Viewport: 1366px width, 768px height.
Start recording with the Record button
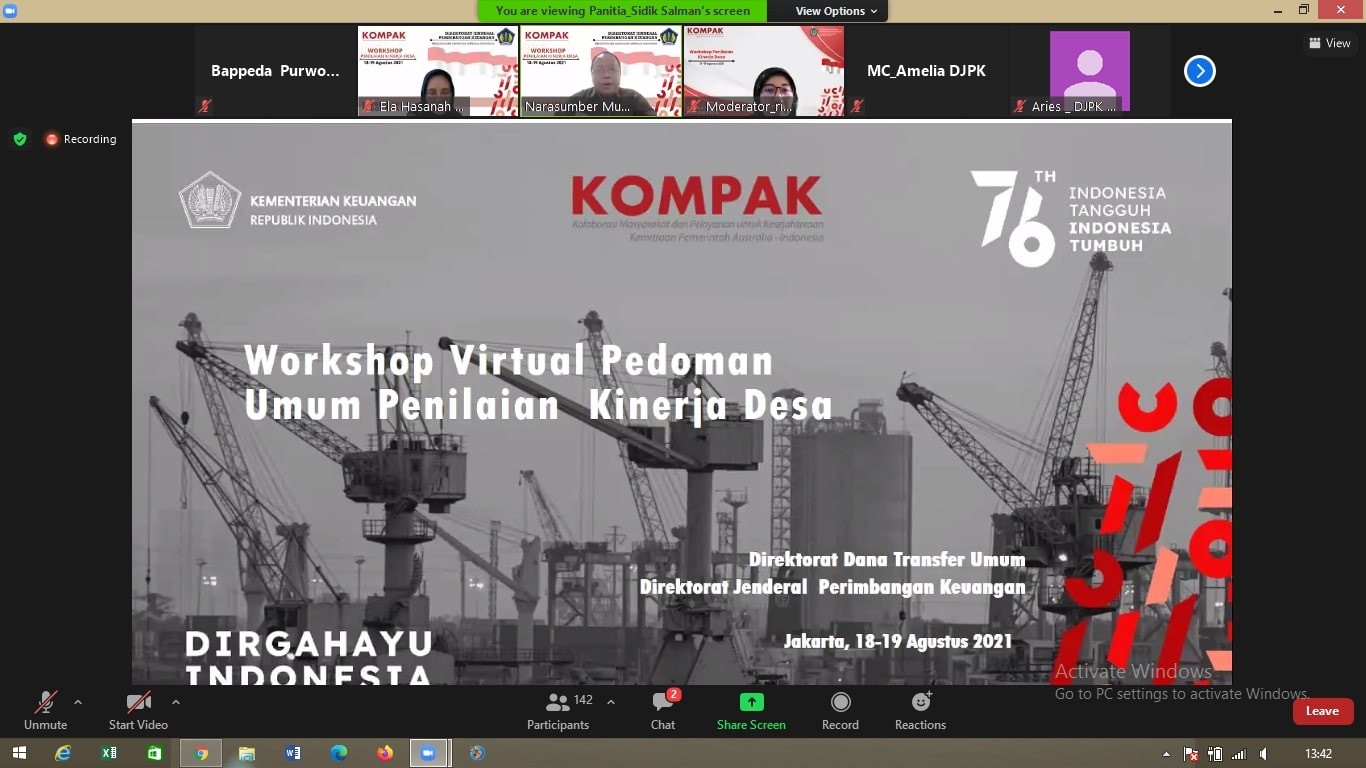840,711
